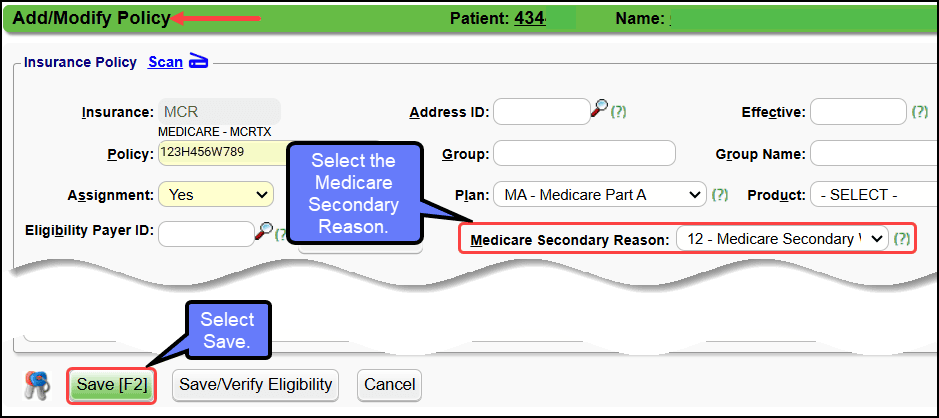Open help for Medicare Secondary Reason
This screenshot has width=939, height=418.
coord(902,239)
